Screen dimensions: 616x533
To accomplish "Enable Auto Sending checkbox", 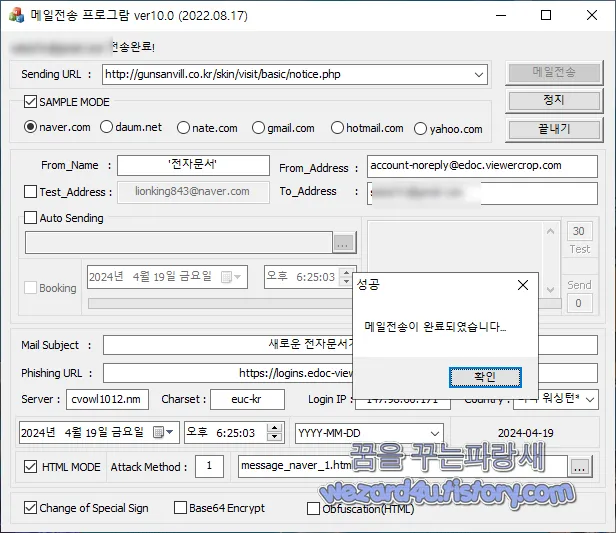I will pyautogui.click(x=30, y=218).
